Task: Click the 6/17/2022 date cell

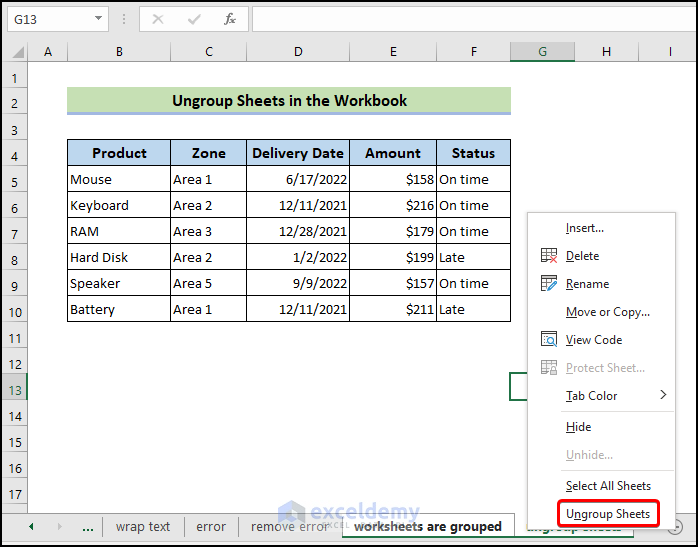Action: [x=298, y=179]
